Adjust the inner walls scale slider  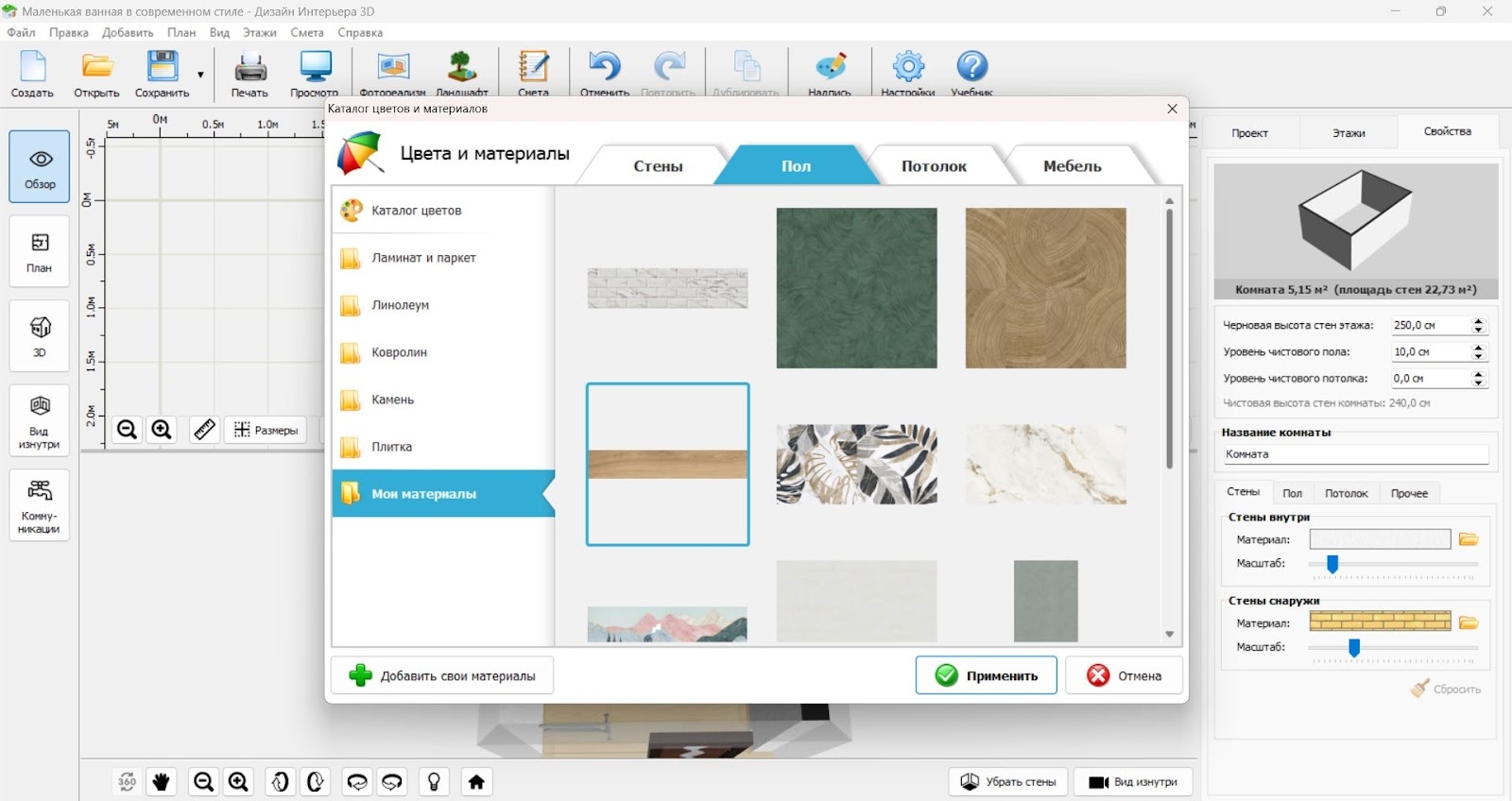click(x=1332, y=564)
